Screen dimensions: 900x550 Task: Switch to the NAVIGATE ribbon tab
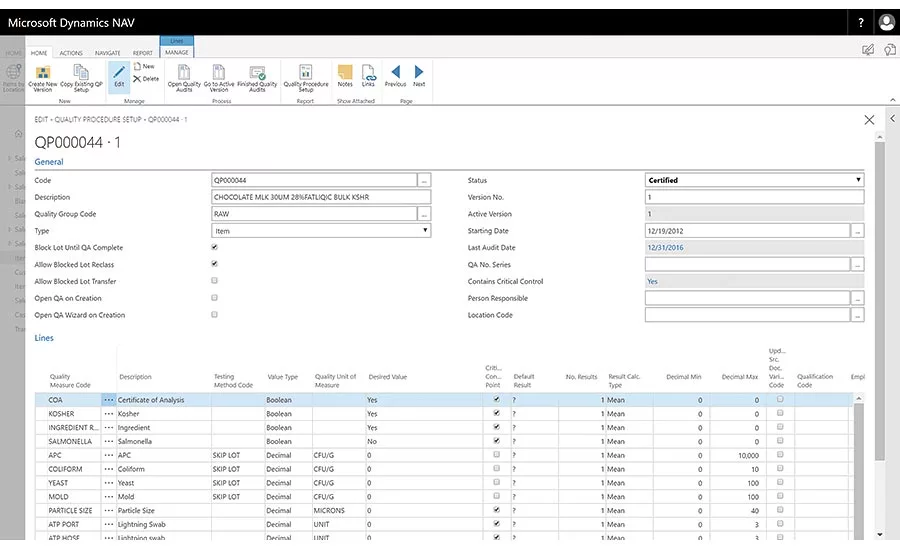click(108, 53)
